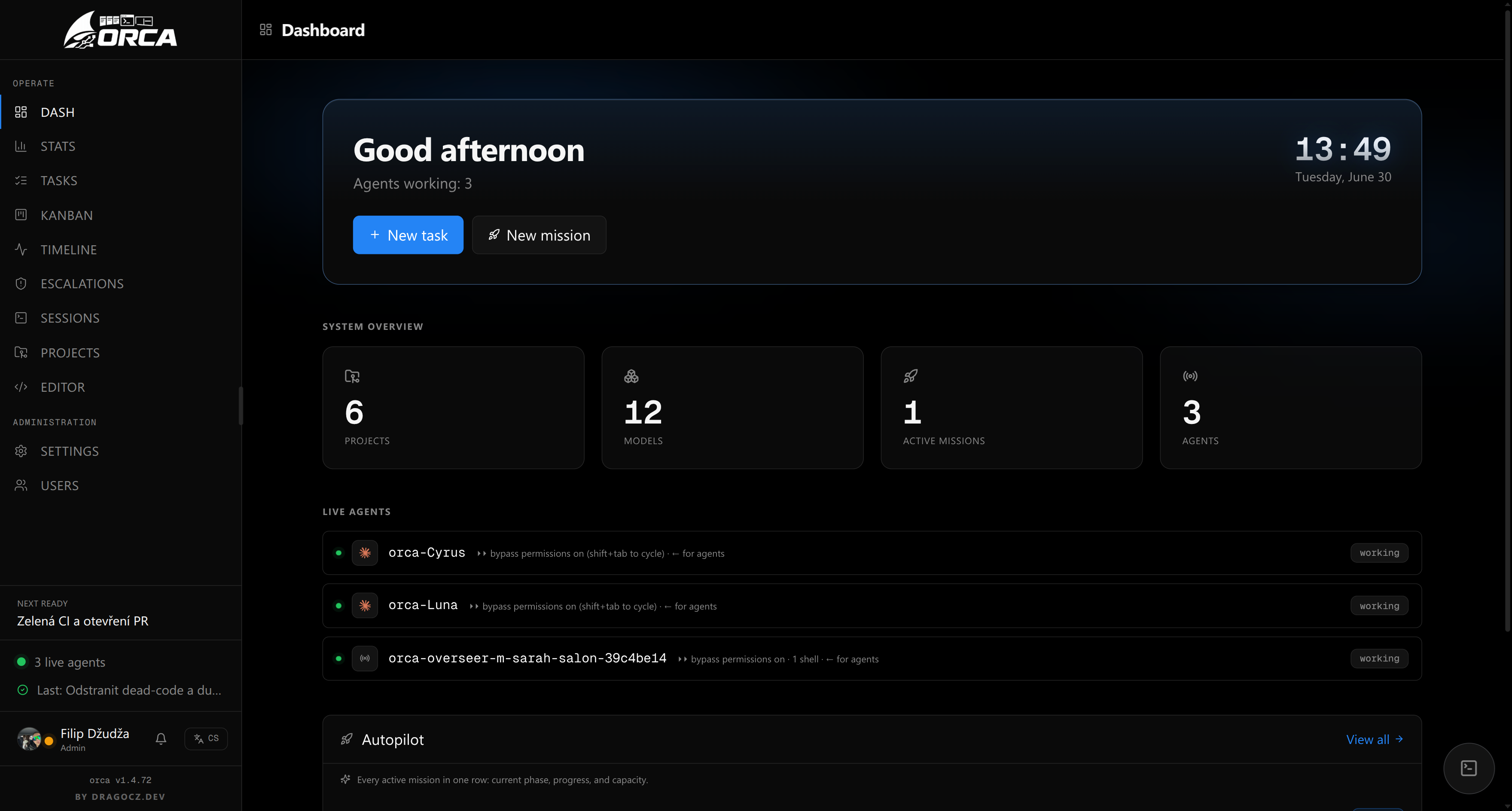This screenshot has height=811, width=1512.
Task: Click the SETTINGS gear icon
Action: (21, 451)
